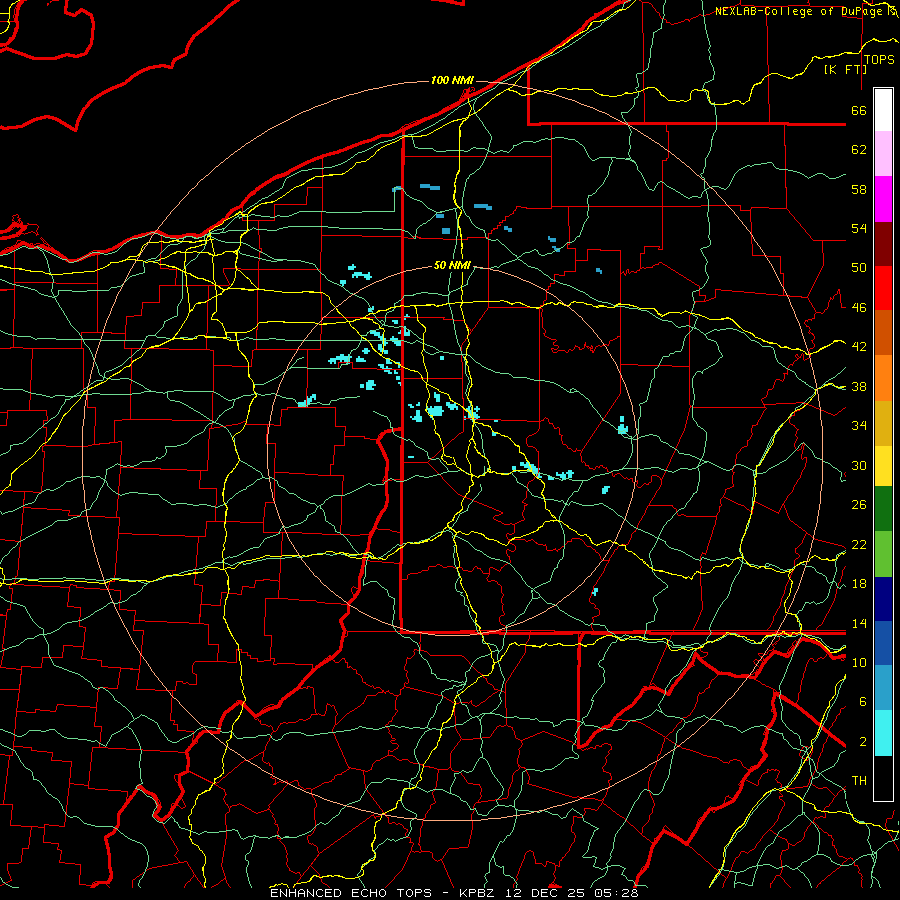The image size is (900, 900).
Task: Click the TH legend label
Action: click(x=859, y=781)
